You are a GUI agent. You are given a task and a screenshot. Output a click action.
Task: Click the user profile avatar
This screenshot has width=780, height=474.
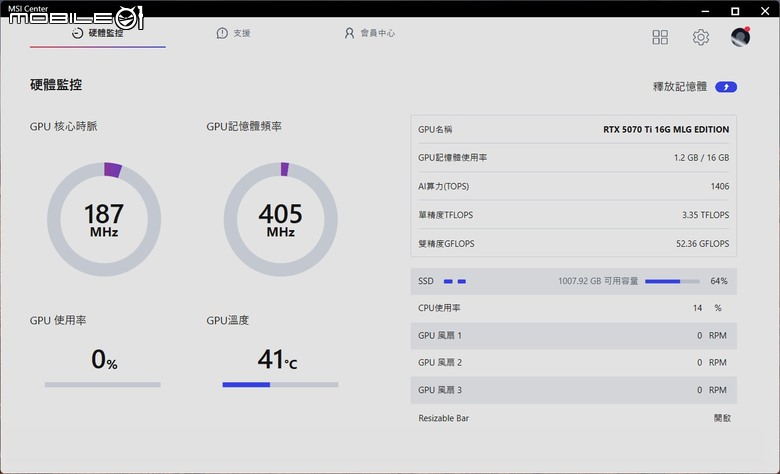pyautogui.click(x=741, y=37)
